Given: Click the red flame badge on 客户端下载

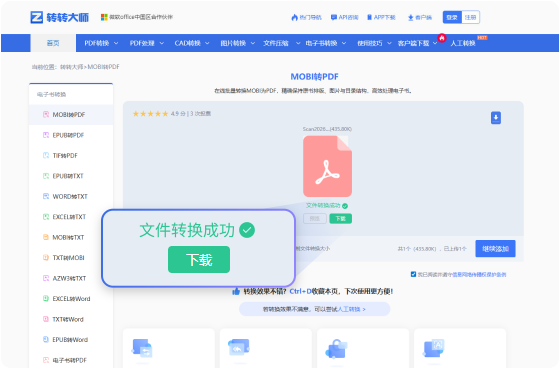Looking at the screenshot, I should pyautogui.click(x=442, y=38).
